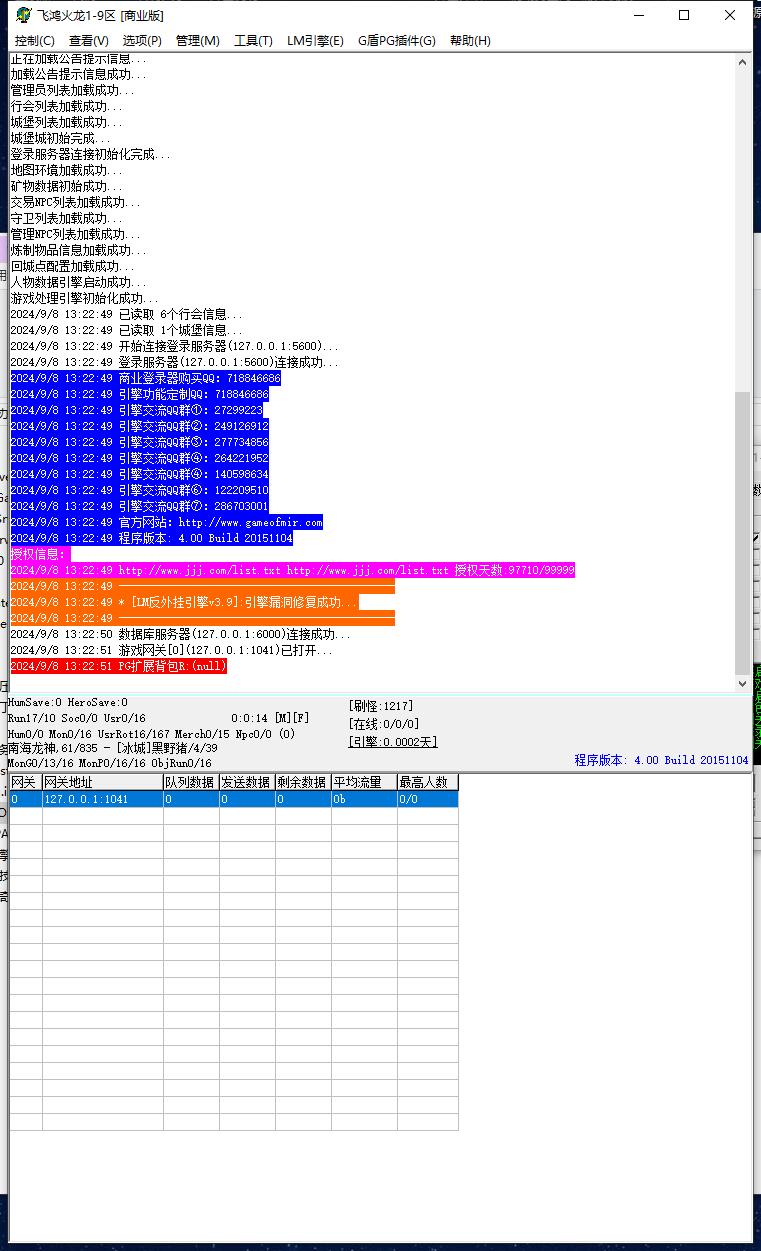761x1251 pixels.
Task: Click the 平均流量 column header
Action: point(364,783)
